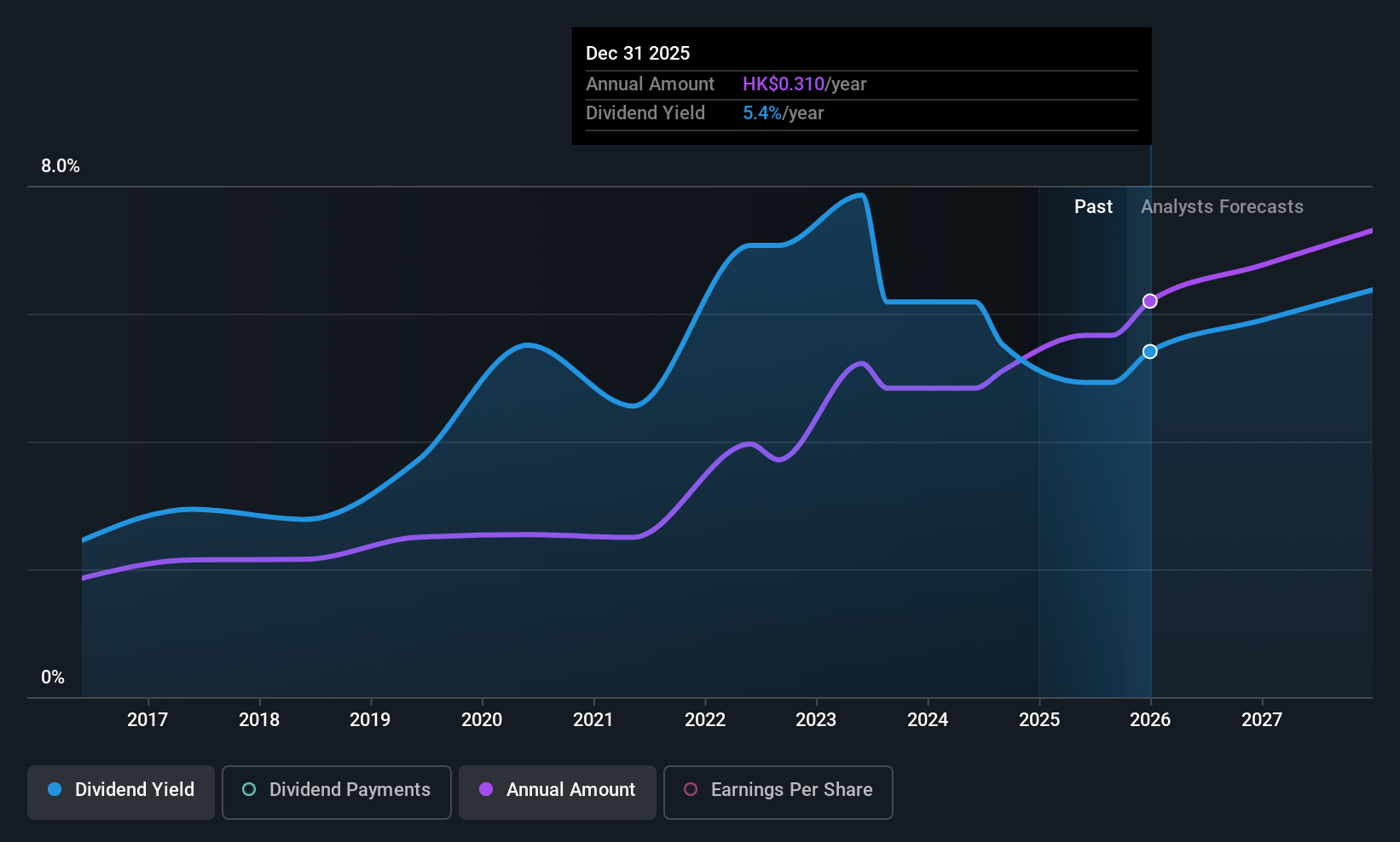Image resolution: width=1400 pixels, height=842 pixels.
Task: Click the 2017 x-axis label
Action: click(148, 720)
